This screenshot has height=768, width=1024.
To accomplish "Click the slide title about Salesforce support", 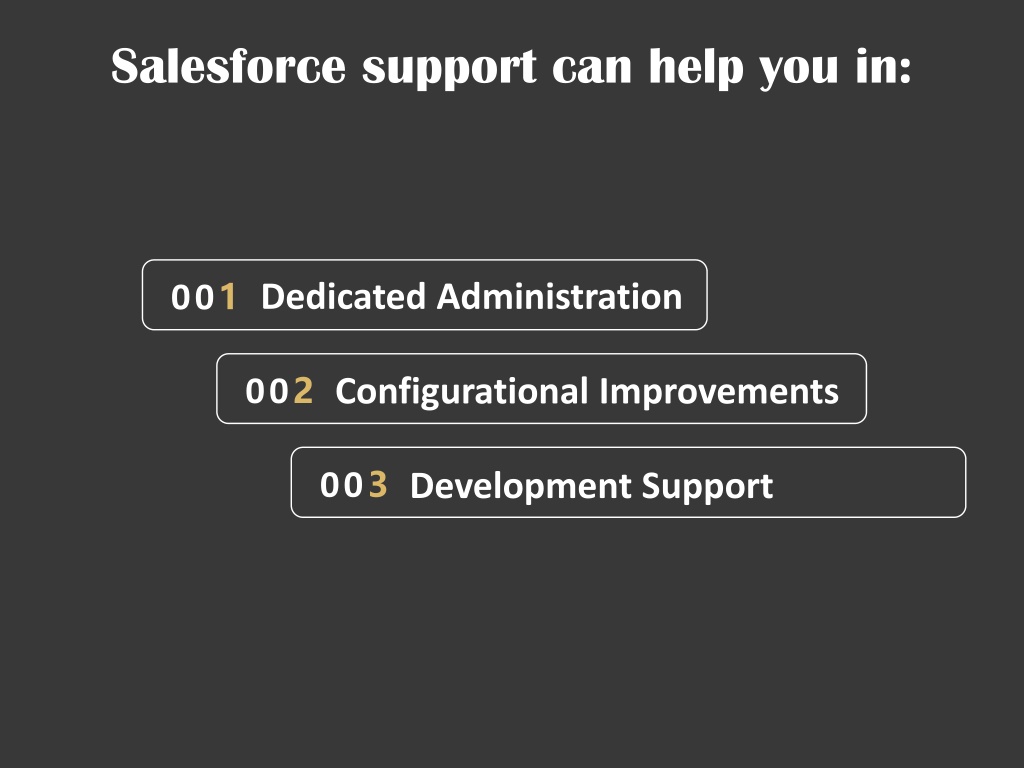I will (x=511, y=67).
